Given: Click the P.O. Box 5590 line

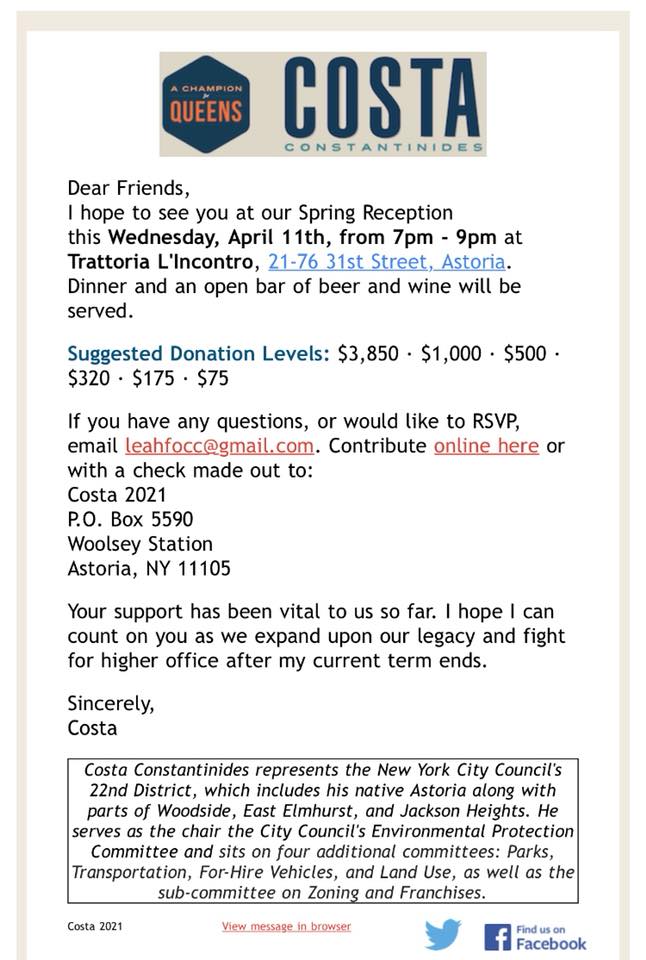Looking at the screenshot, I should [x=130, y=519].
